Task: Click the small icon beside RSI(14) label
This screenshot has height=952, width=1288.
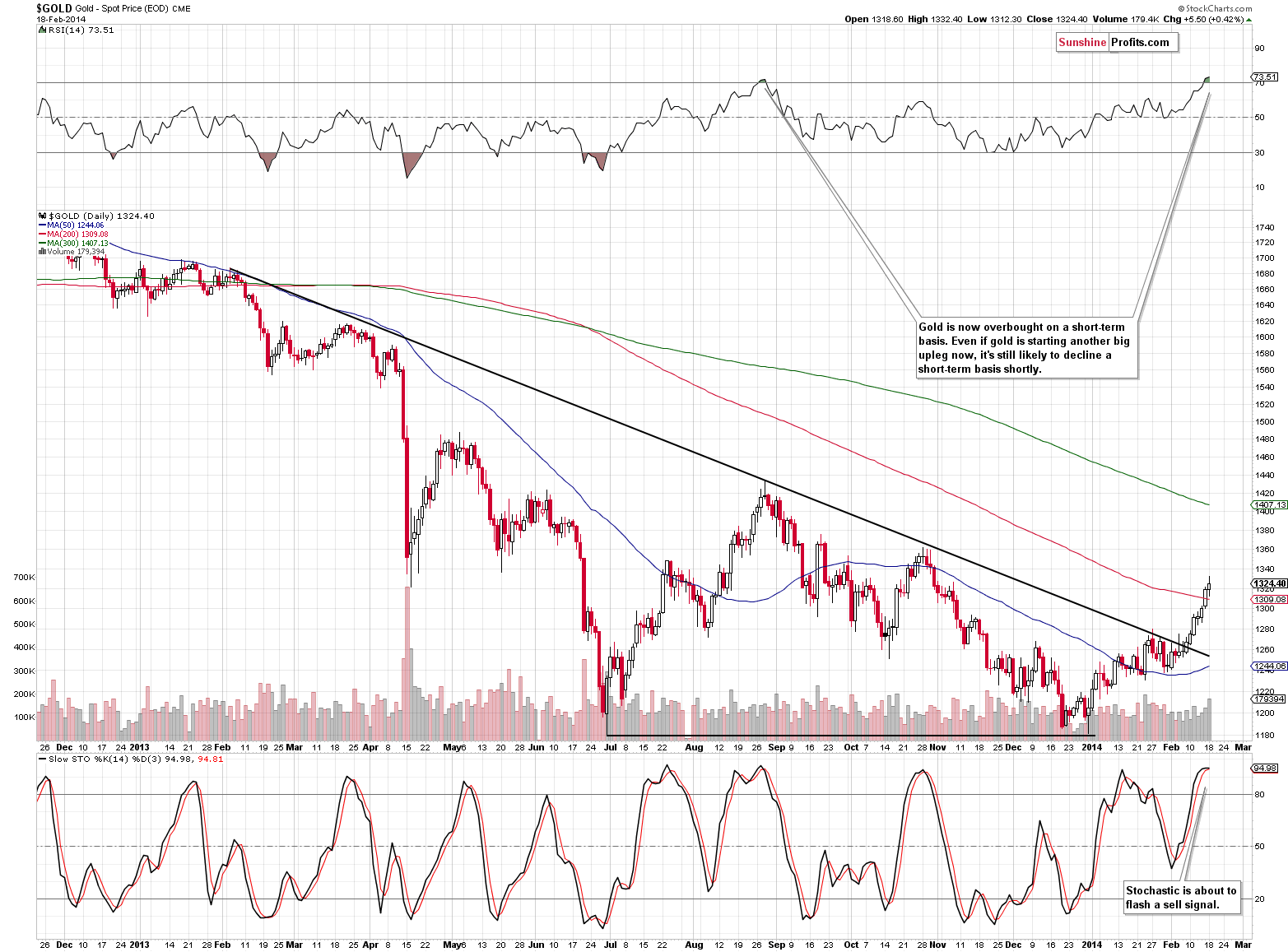Action: coord(41,30)
